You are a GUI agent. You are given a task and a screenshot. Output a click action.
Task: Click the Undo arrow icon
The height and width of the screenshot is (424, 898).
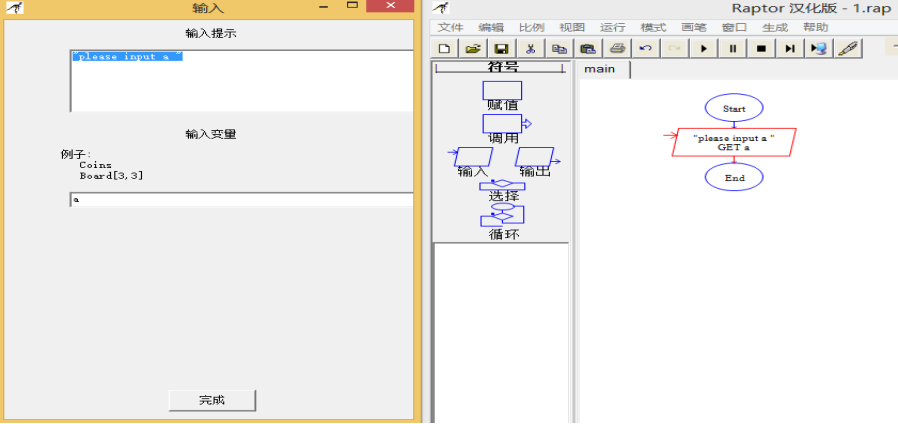[x=645, y=49]
